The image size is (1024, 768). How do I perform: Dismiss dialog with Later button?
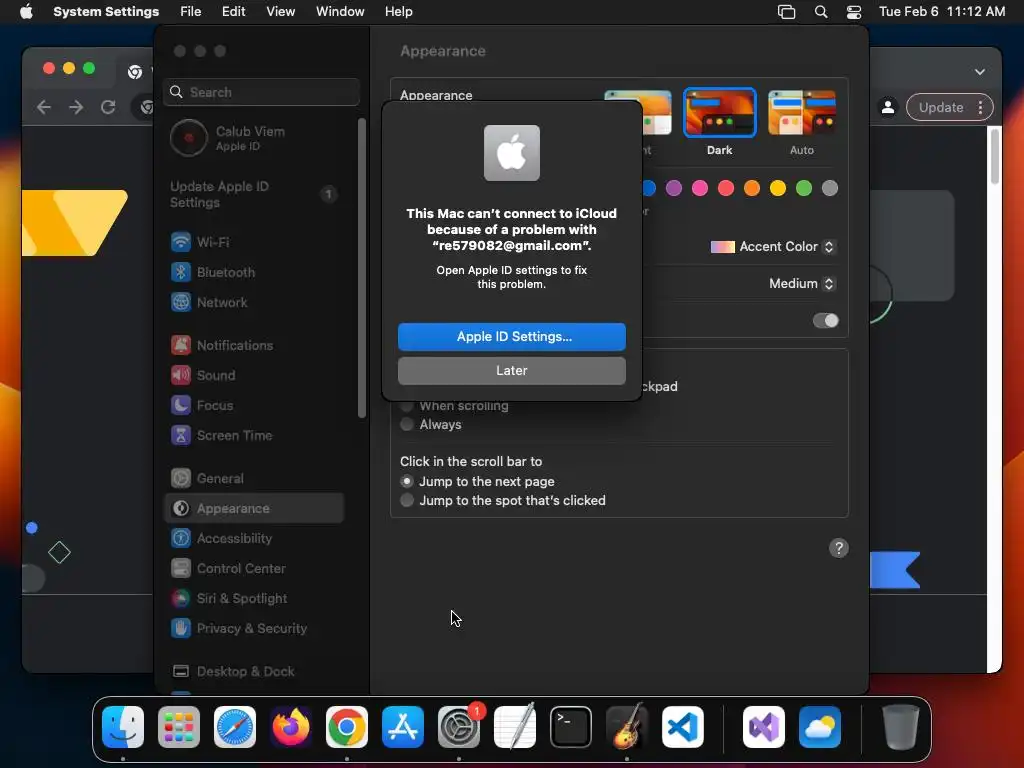click(512, 371)
